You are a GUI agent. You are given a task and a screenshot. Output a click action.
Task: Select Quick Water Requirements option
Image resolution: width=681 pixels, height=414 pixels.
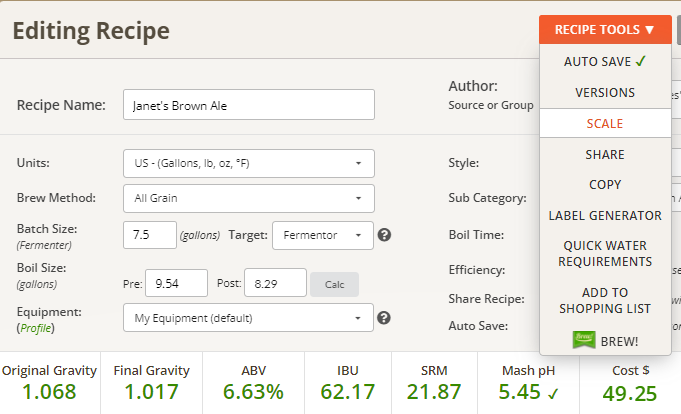605,253
